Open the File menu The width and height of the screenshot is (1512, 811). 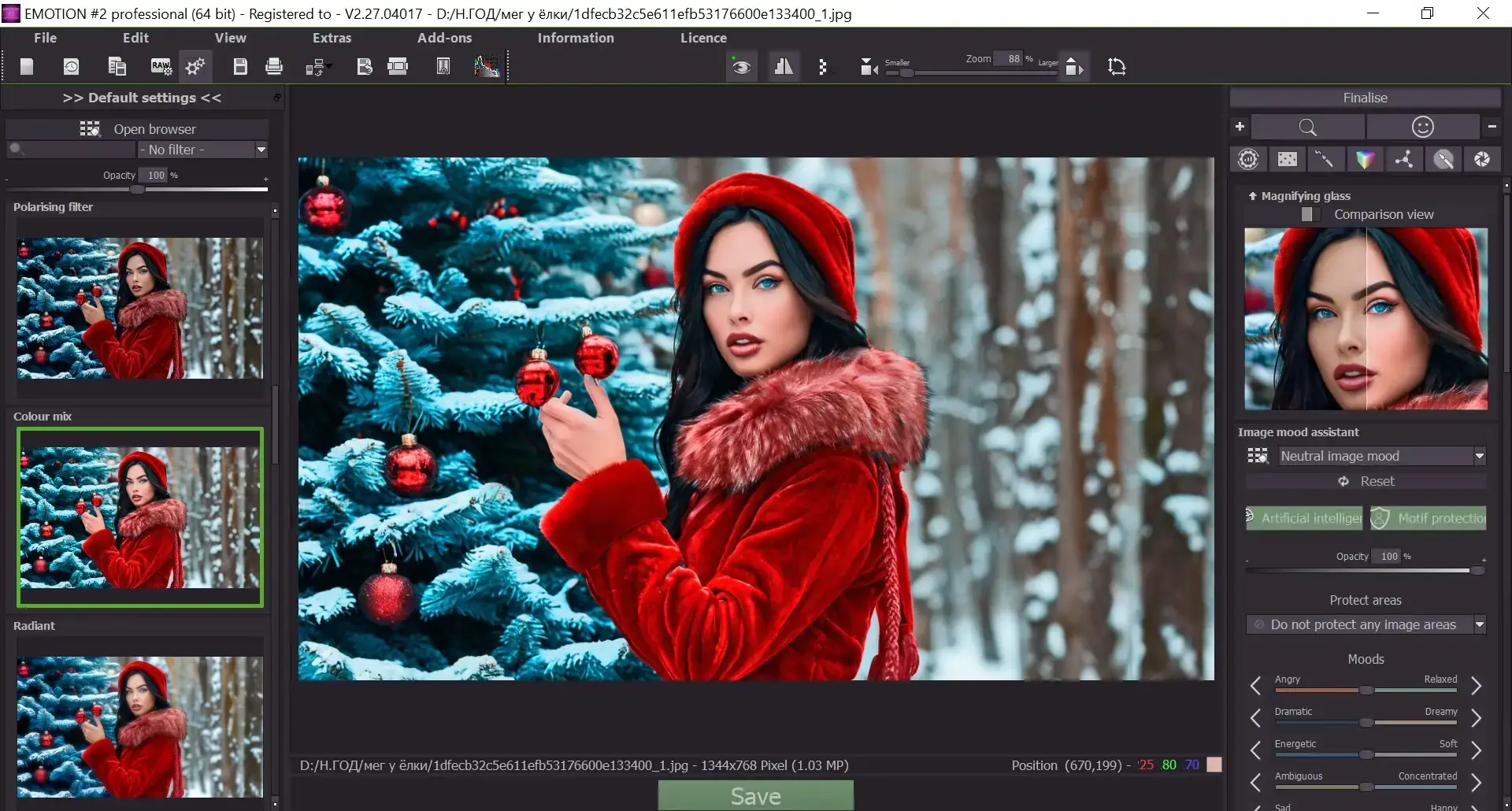[x=45, y=38]
